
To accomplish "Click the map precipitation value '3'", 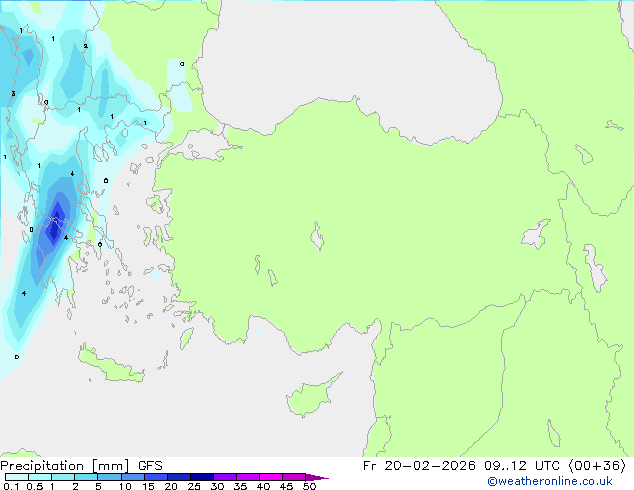I will pos(13,94).
